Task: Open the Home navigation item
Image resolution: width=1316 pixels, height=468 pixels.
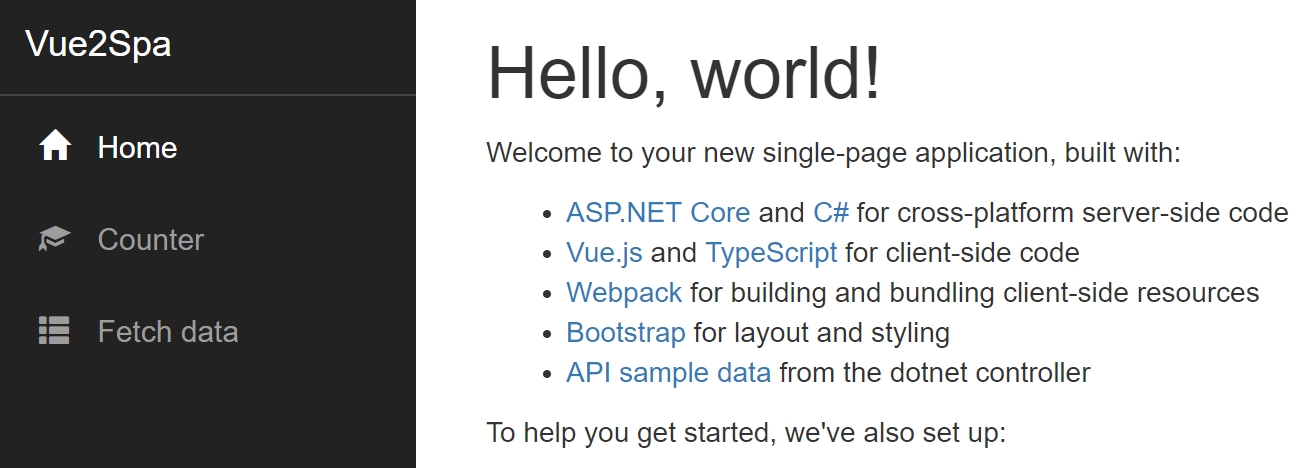Action: click(x=137, y=148)
